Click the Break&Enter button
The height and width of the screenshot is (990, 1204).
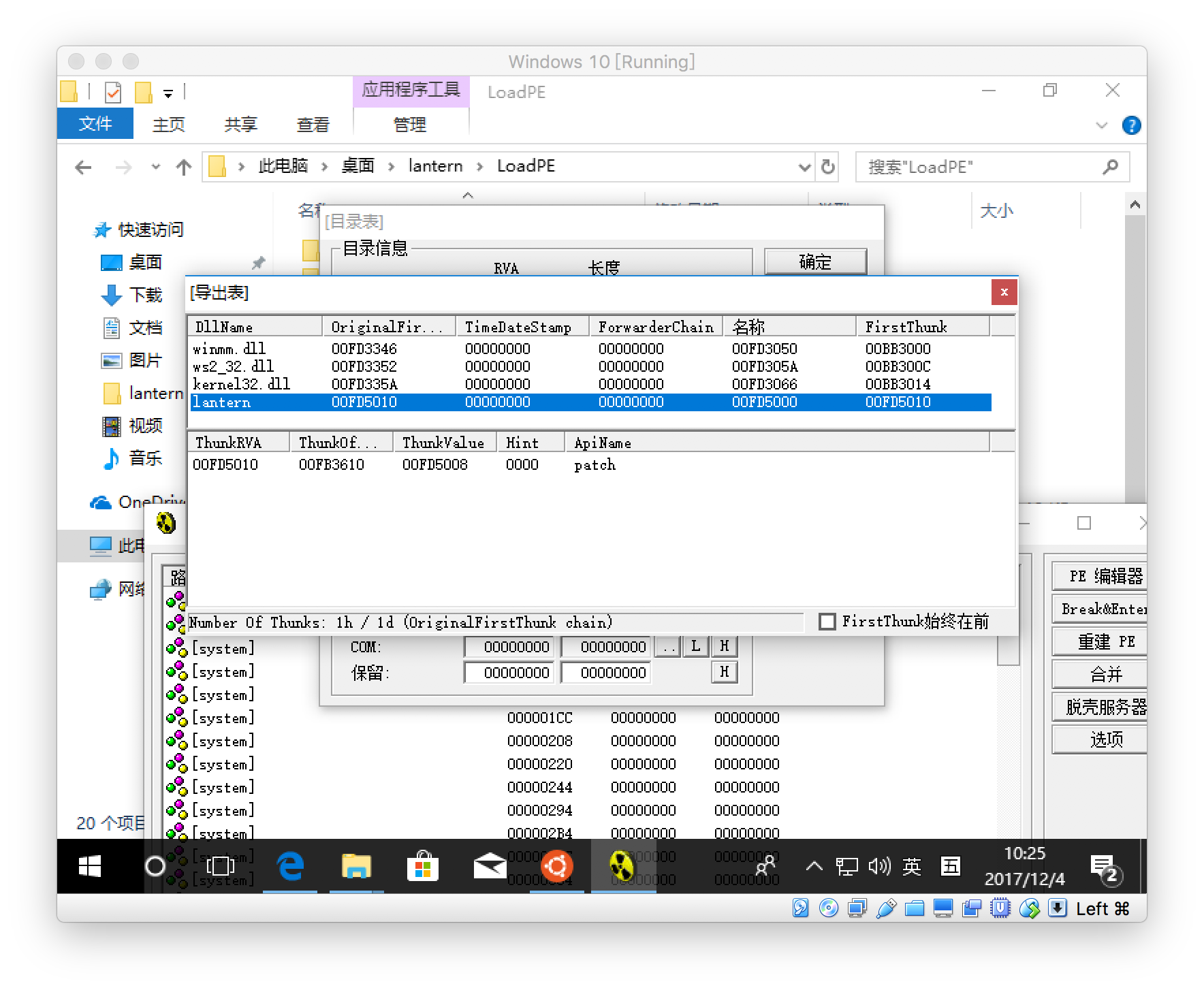(1100, 609)
